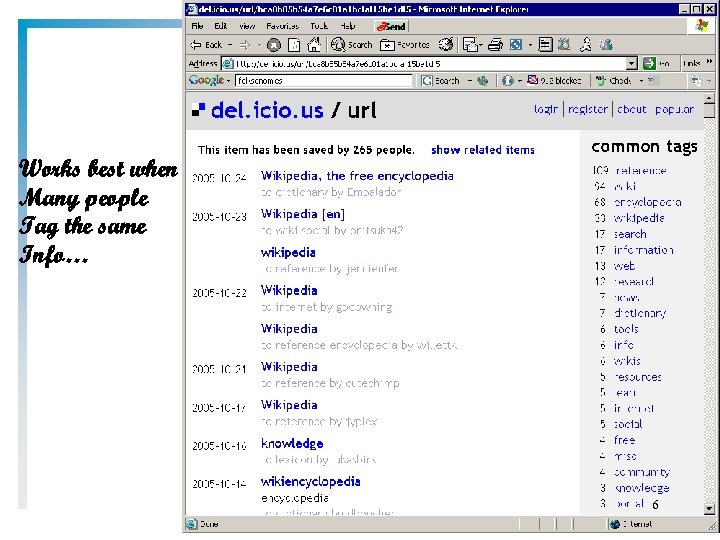Image resolution: width=720 pixels, height=540 pixels.
Task: Refresh the page using Refresh icon
Action: 294,45
